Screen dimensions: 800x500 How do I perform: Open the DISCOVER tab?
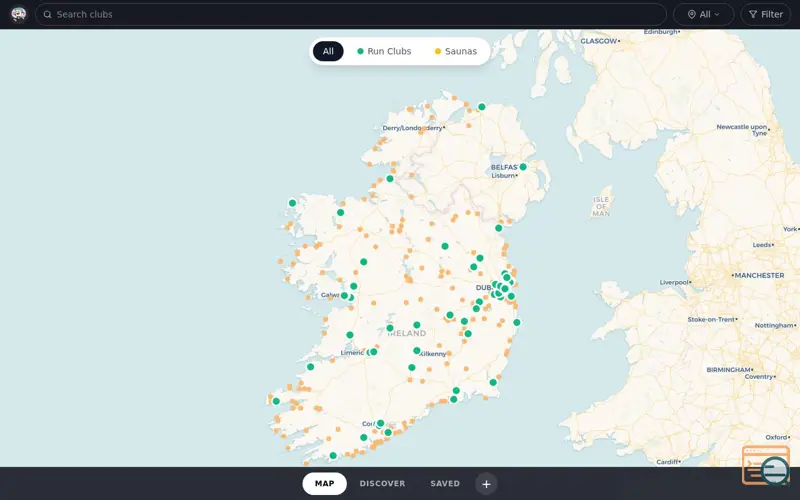pos(382,483)
